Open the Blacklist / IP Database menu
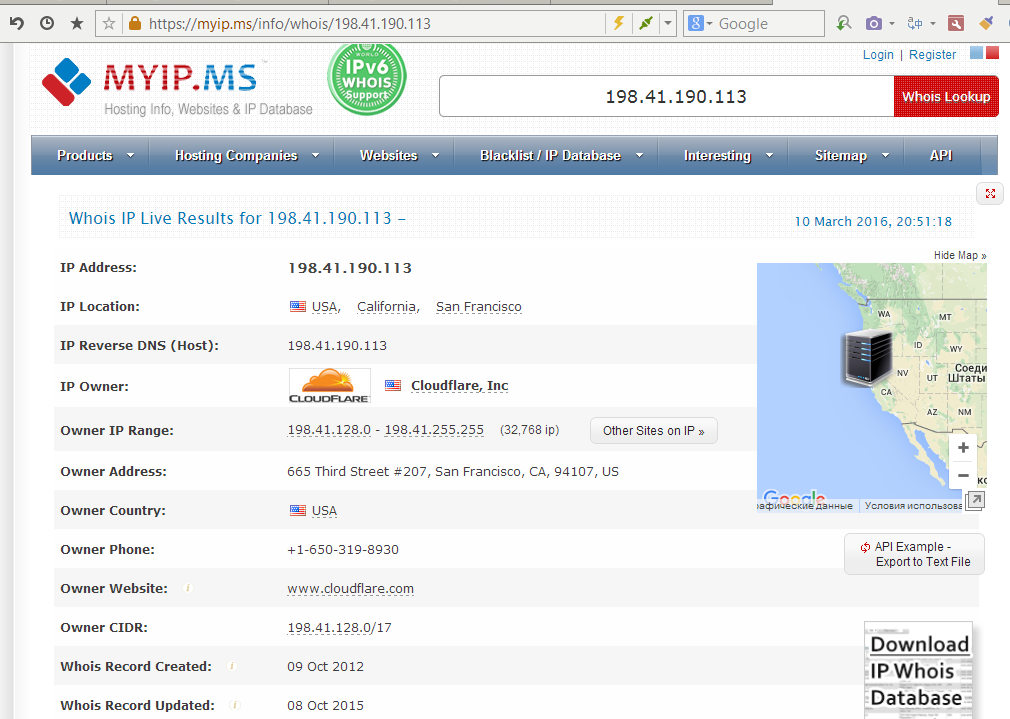Image resolution: width=1010 pixels, height=719 pixels. coord(556,155)
